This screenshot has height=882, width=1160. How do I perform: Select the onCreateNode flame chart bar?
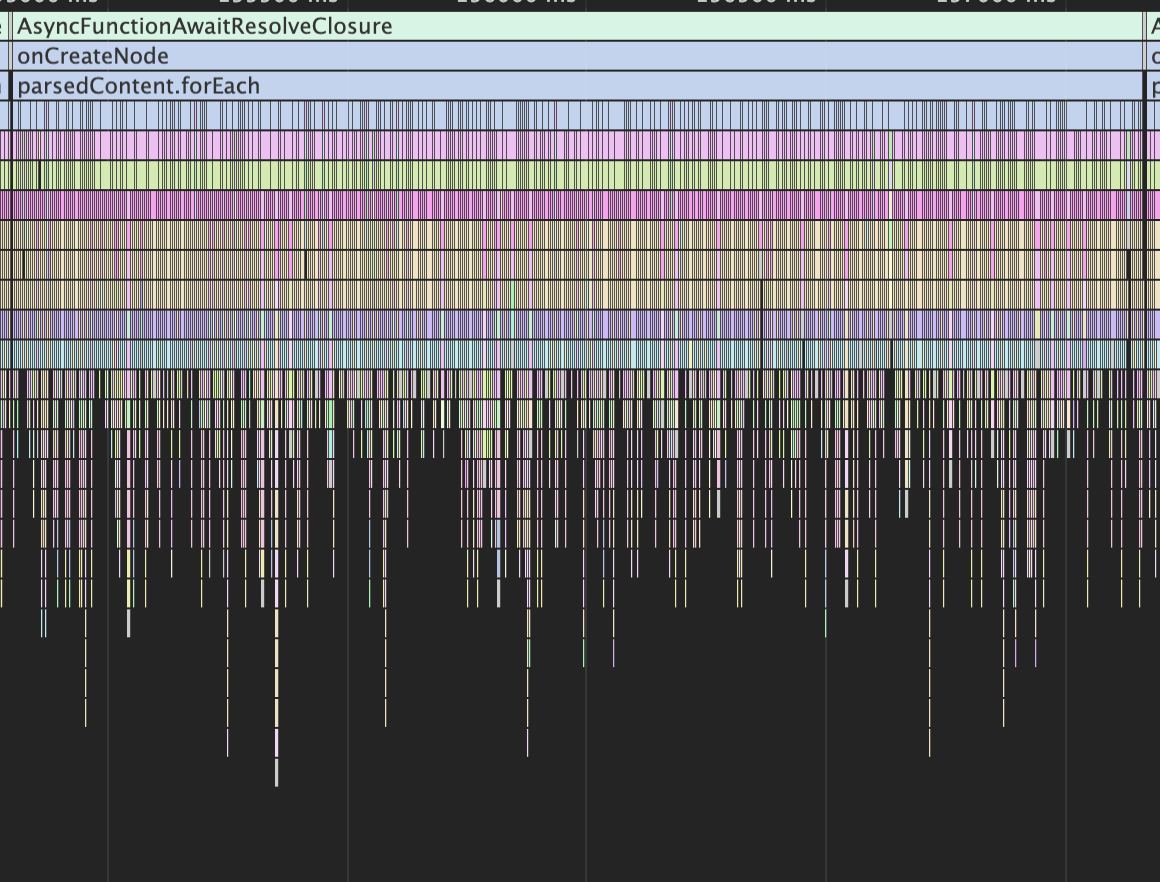pyautogui.click(x=578, y=56)
